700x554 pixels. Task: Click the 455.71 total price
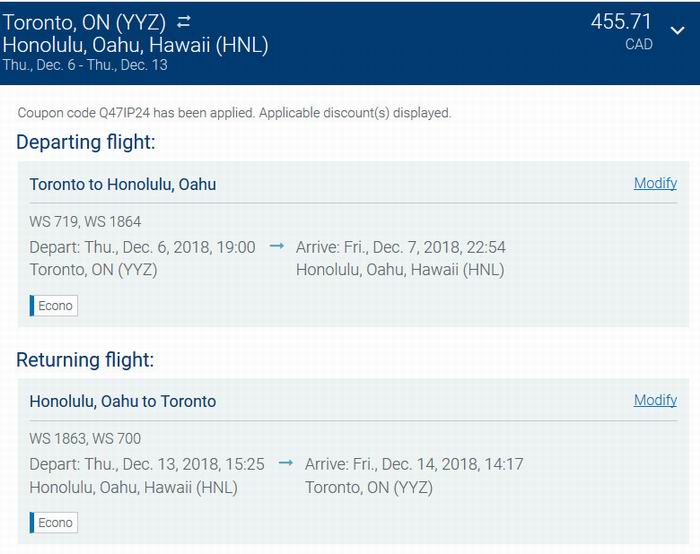pos(621,21)
